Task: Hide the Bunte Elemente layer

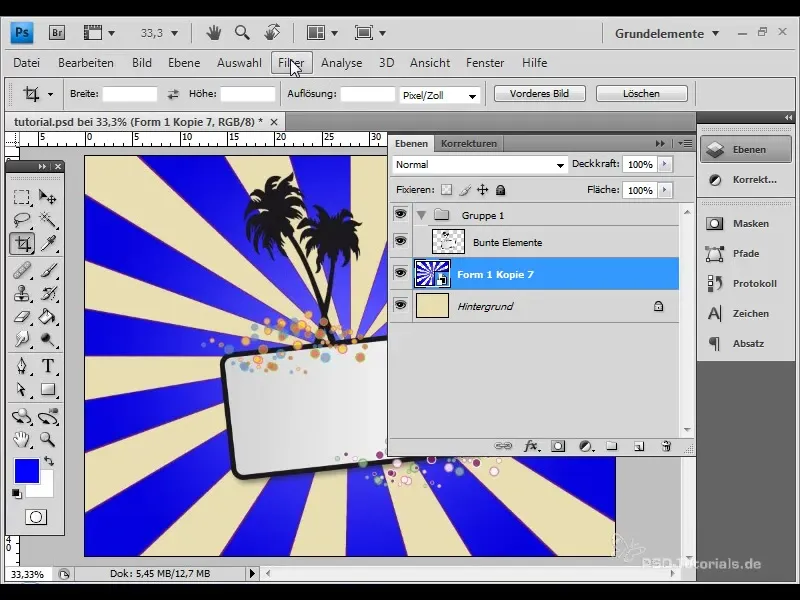Action: point(401,240)
